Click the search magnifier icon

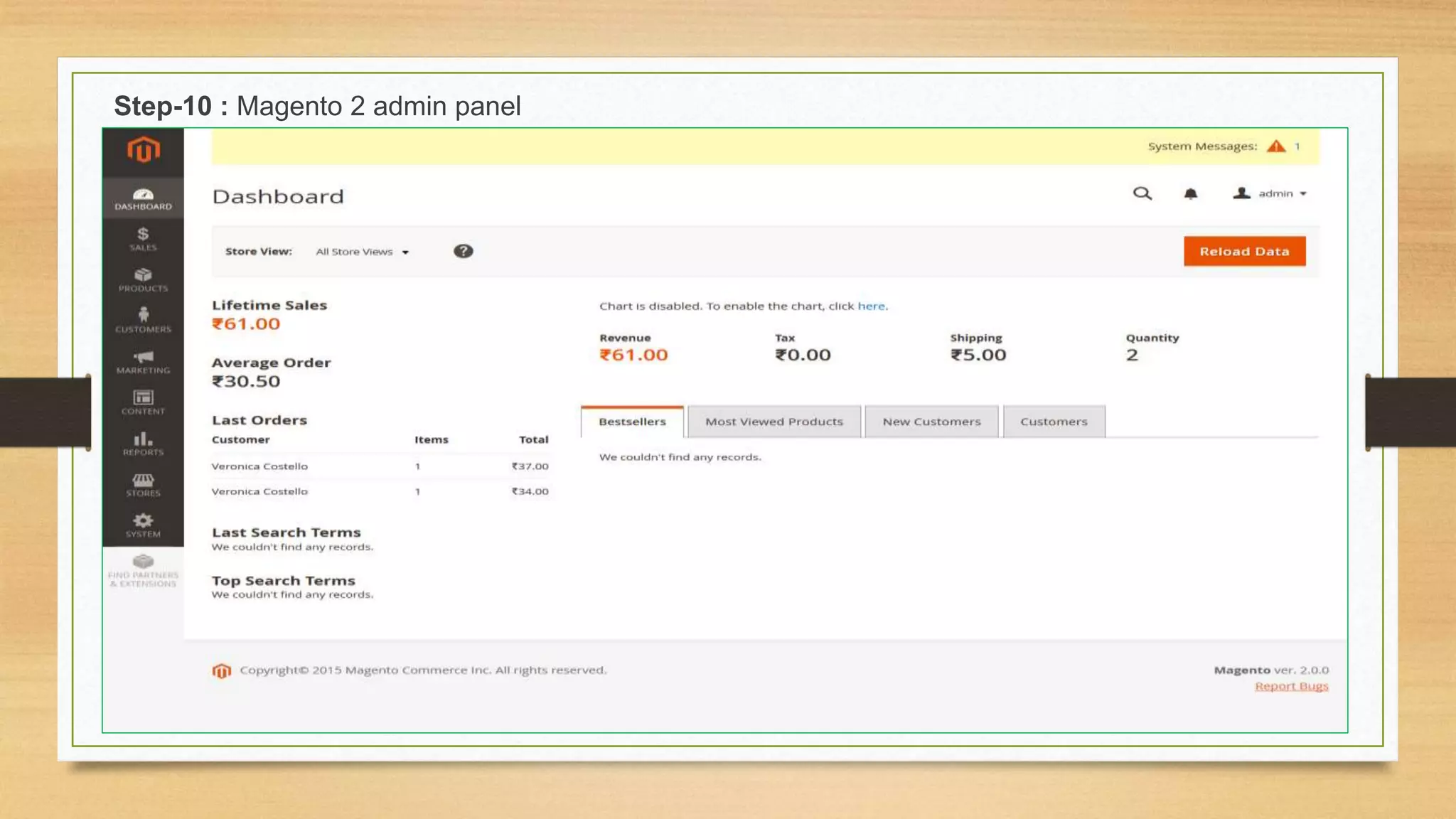click(1142, 193)
